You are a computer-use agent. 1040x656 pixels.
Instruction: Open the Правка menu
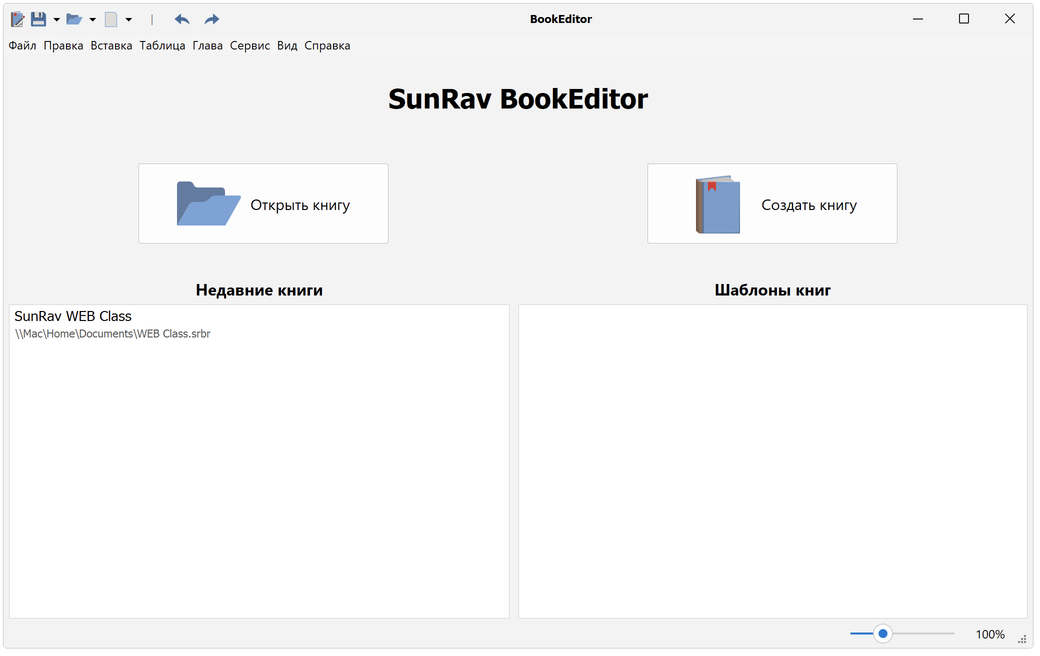(x=64, y=46)
